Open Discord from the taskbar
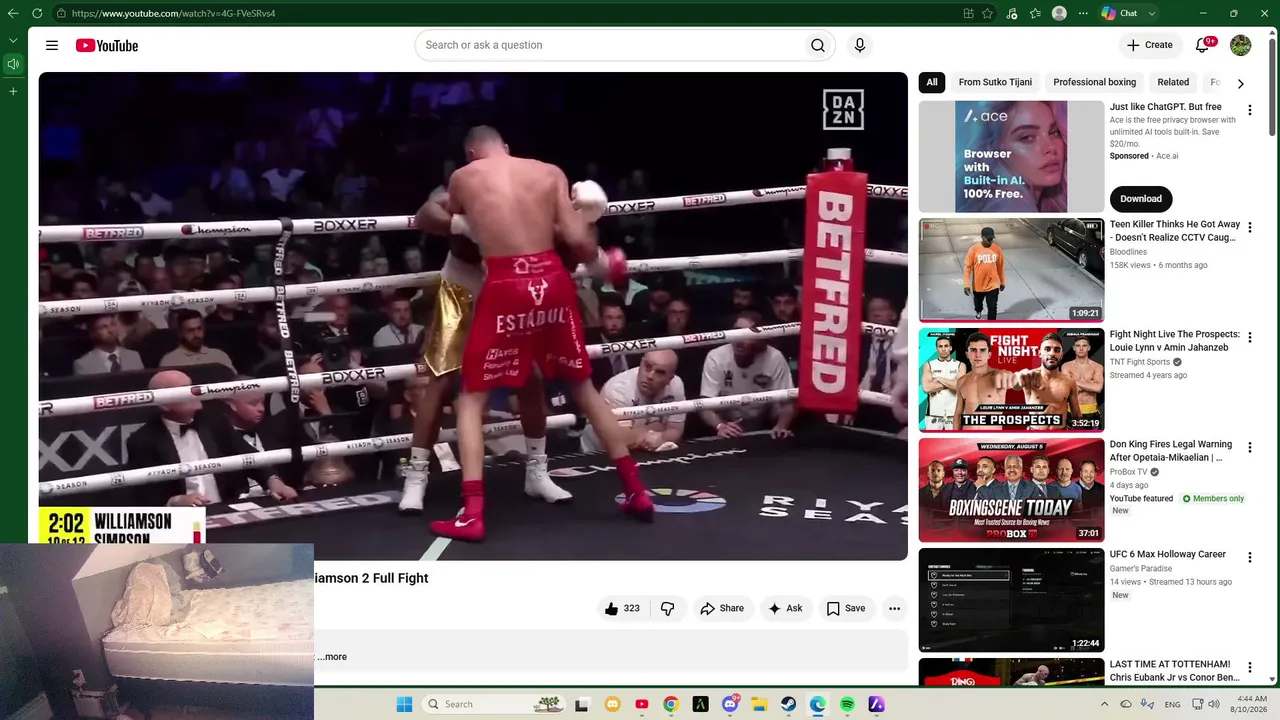1280x720 pixels. 730,704
